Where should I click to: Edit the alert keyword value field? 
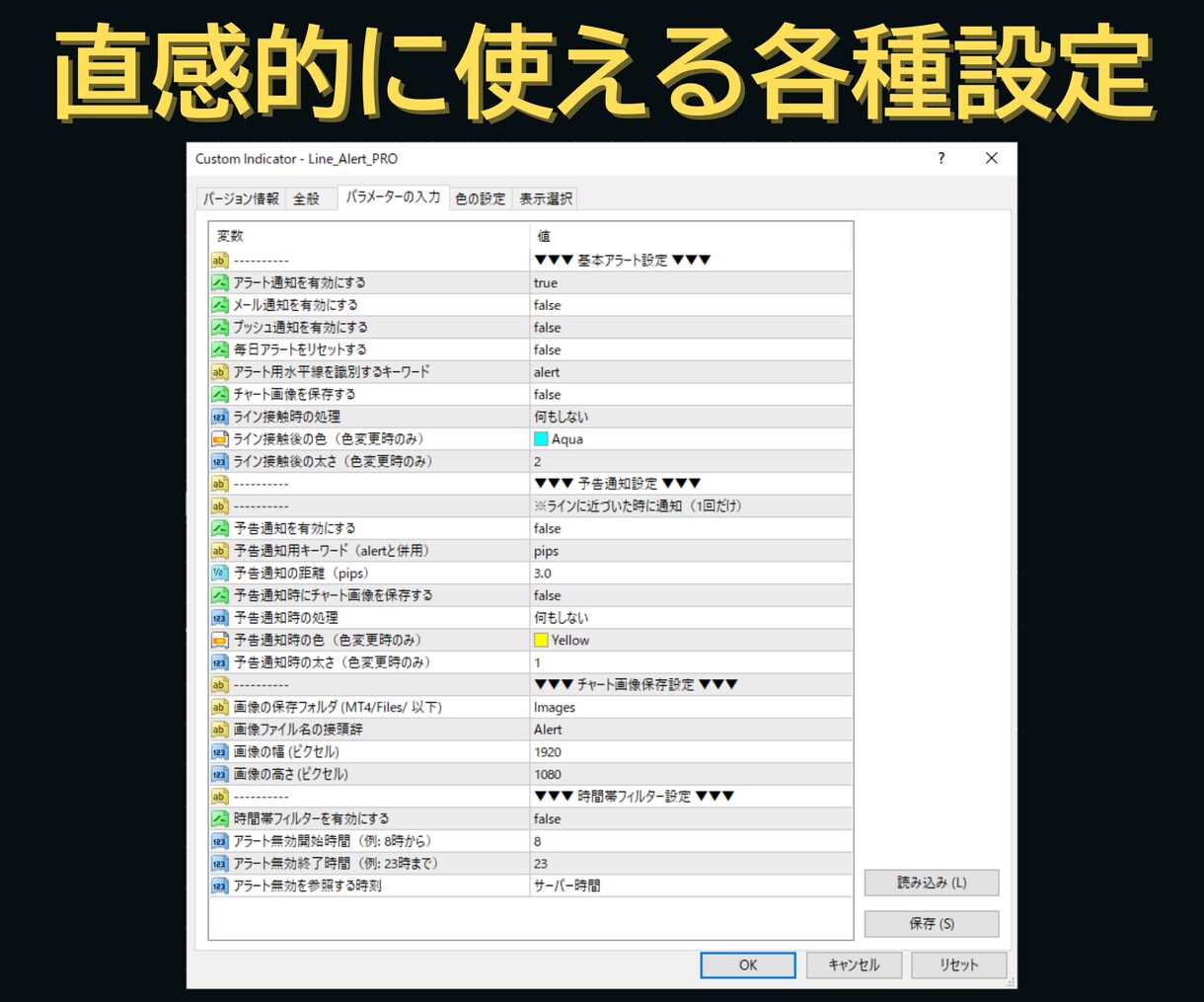coord(691,372)
